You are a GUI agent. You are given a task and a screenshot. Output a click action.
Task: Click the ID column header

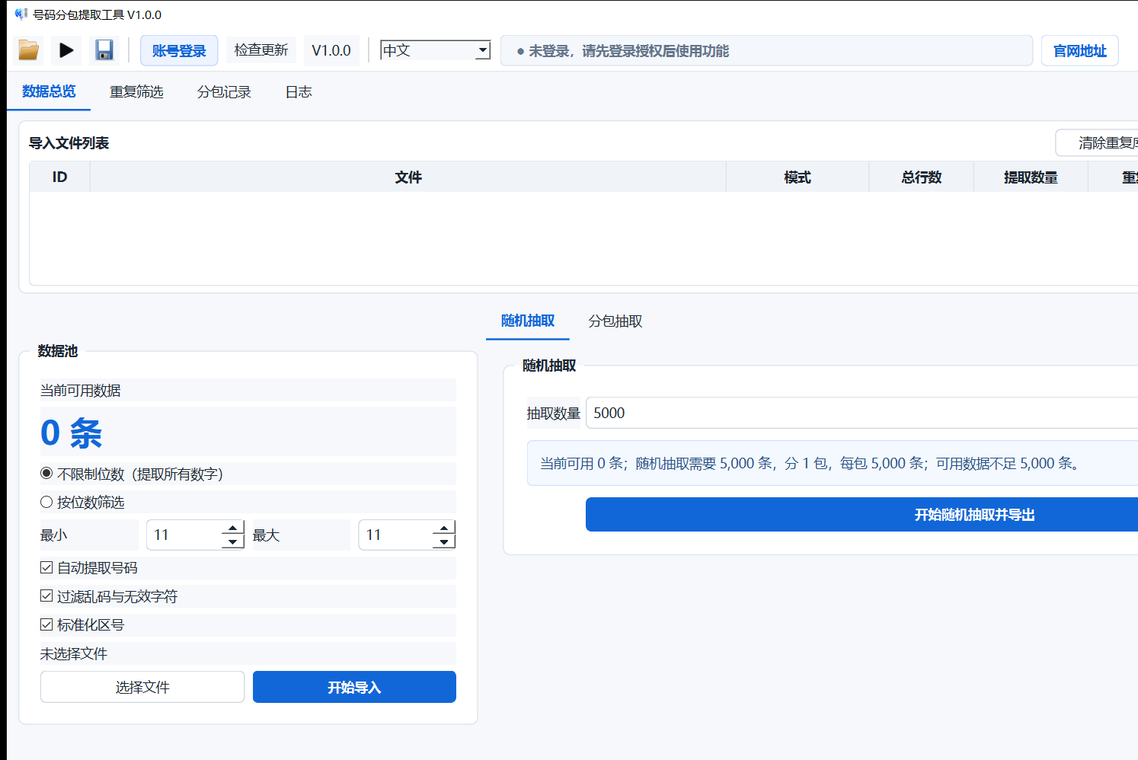click(60, 177)
